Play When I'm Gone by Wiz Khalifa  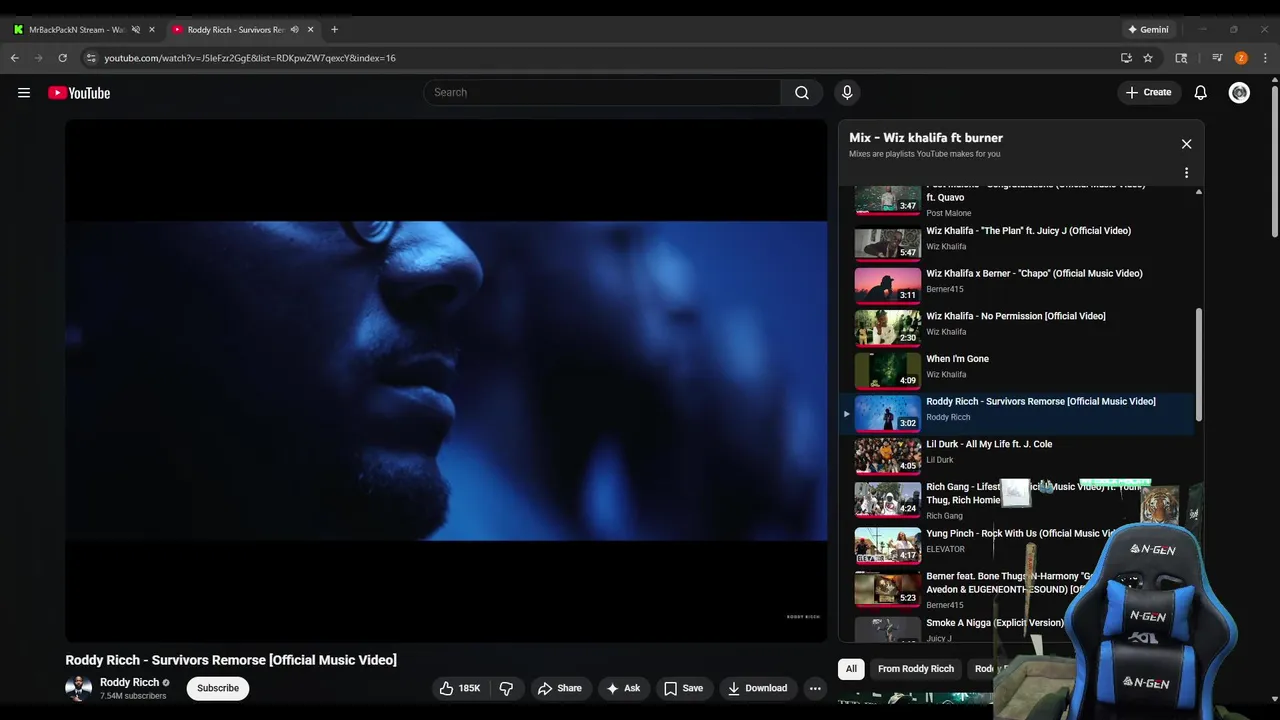957,359
